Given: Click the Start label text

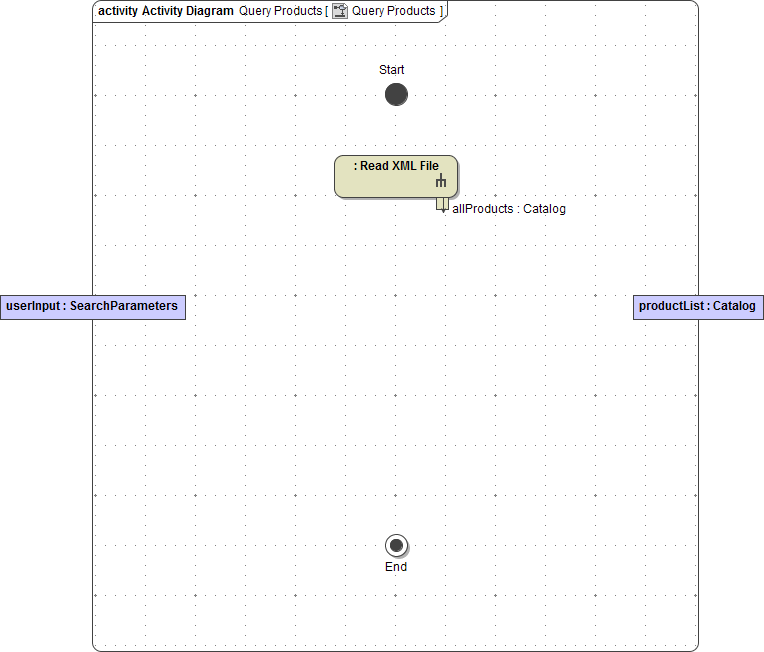Looking at the screenshot, I should point(392,70).
